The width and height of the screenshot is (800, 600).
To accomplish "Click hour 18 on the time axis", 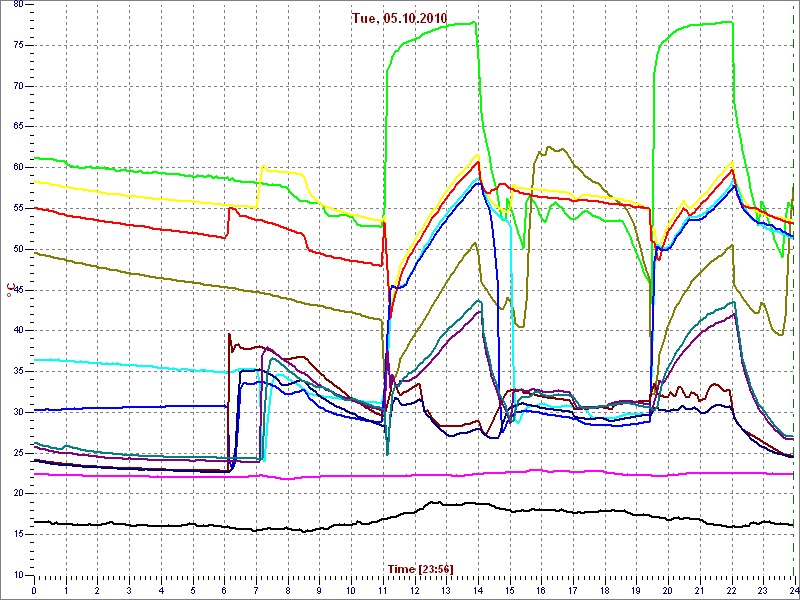I will [605, 590].
